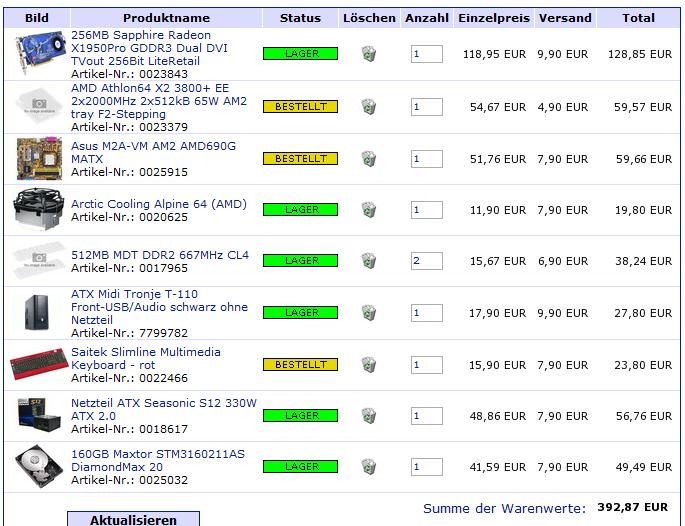This screenshot has height=526, width=685.
Task: Click BESTELLT status badge for Asus M2A-VM
Action: tap(301, 159)
